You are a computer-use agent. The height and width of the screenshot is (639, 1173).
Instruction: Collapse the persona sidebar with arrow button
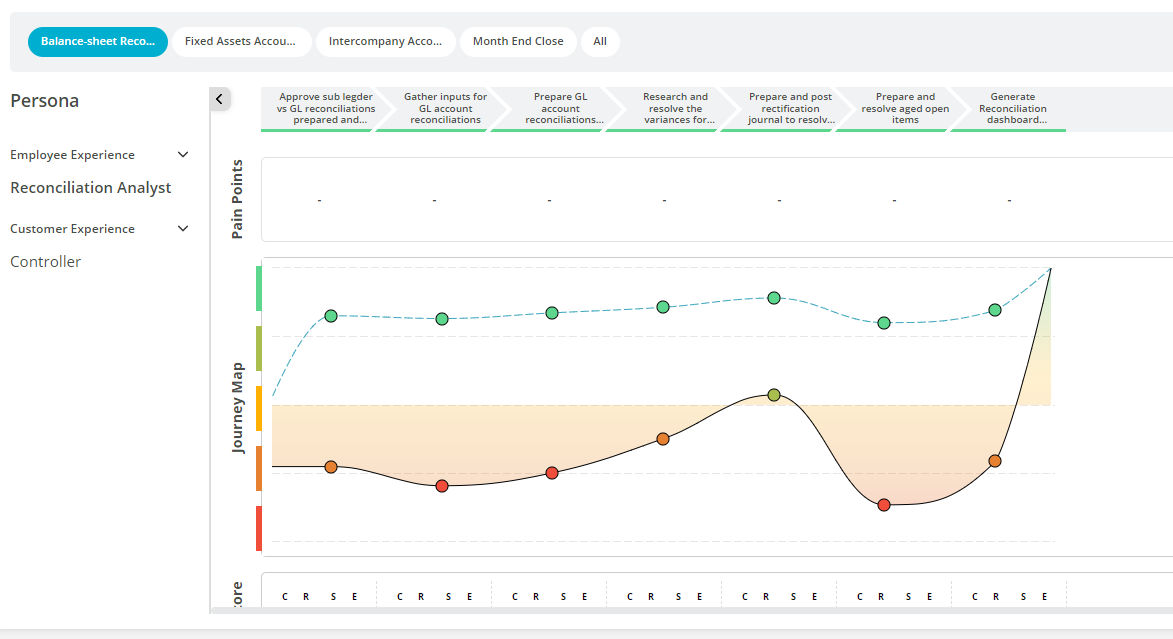[x=220, y=99]
